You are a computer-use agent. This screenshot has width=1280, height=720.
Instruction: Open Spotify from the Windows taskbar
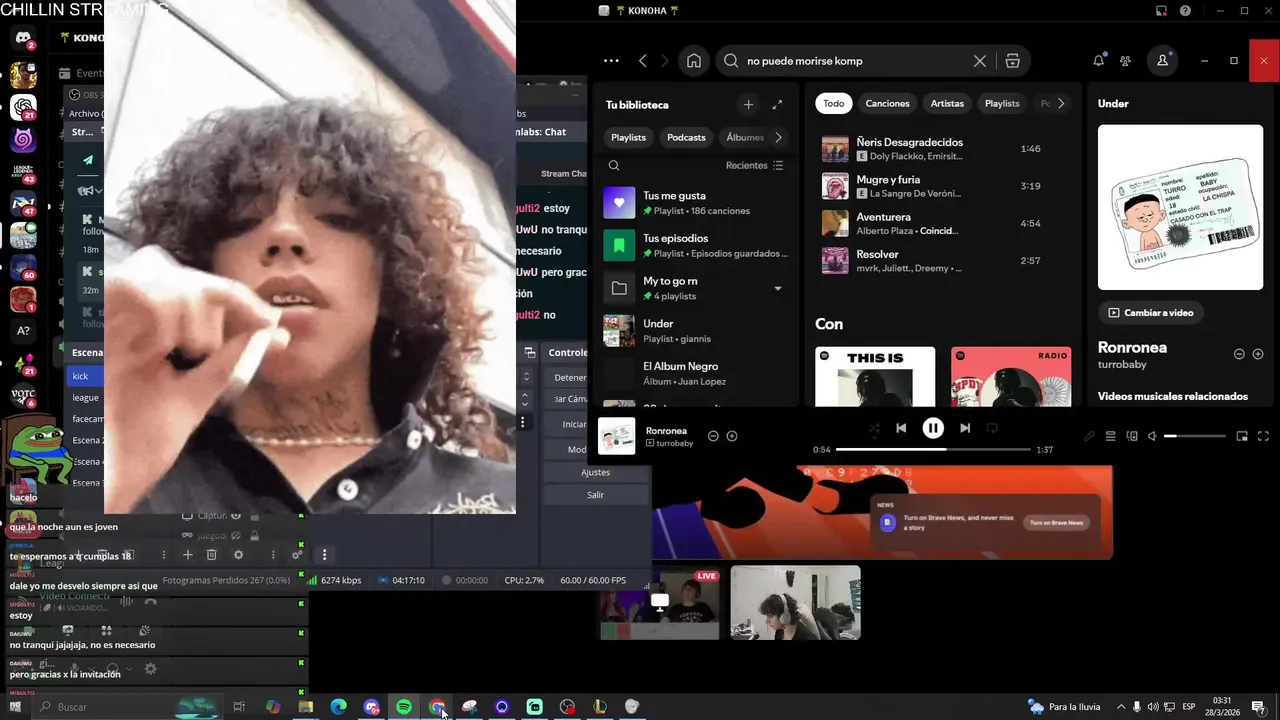click(x=404, y=707)
